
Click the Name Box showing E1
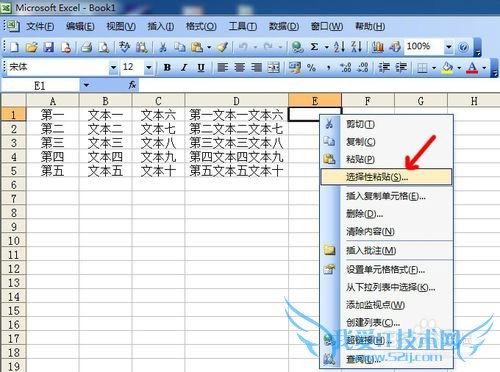pyautogui.click(x=40, y=86)
